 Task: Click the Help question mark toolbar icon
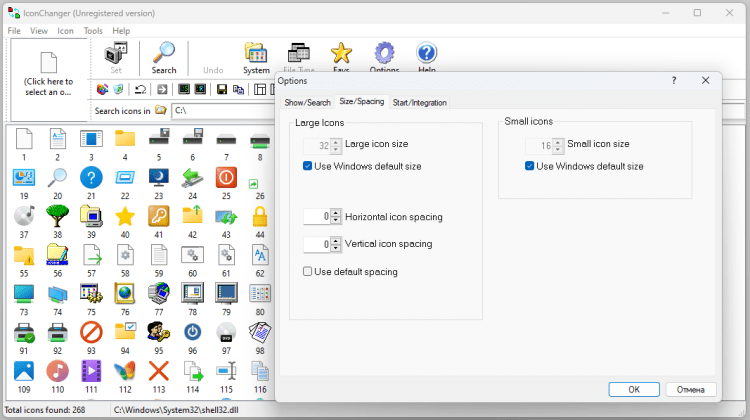[427, 56]
